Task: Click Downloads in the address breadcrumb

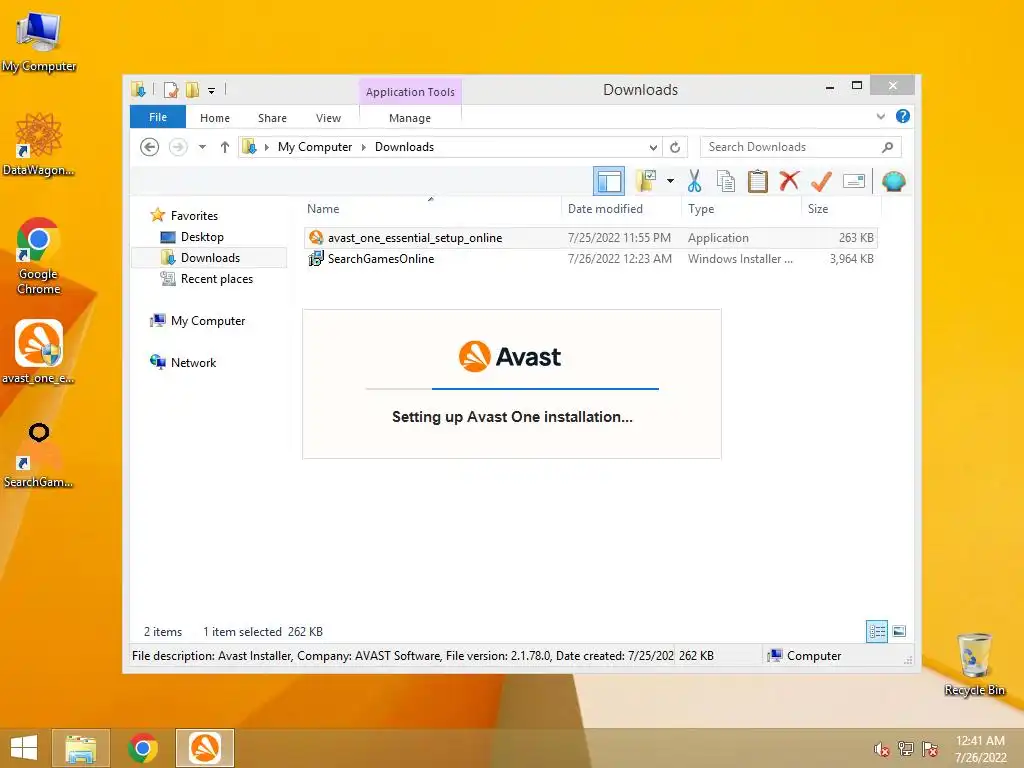Action: [404, 147]
